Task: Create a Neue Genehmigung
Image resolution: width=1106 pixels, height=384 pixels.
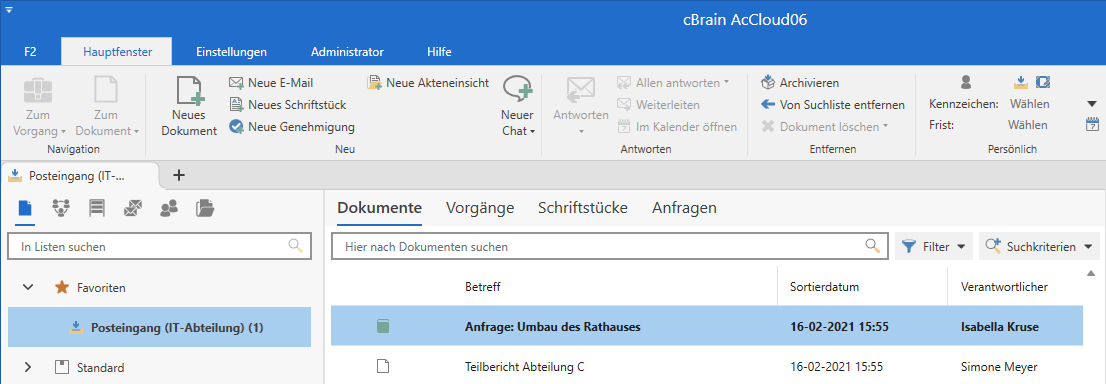Action: (x=291, y=127)
